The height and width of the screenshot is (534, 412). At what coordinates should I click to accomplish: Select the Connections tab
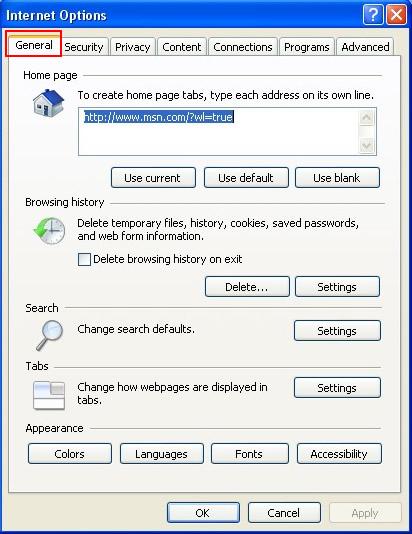243,47
